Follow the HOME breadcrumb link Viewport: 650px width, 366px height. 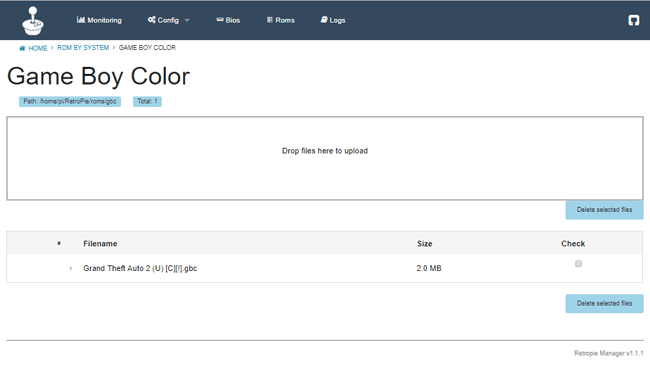38,48
